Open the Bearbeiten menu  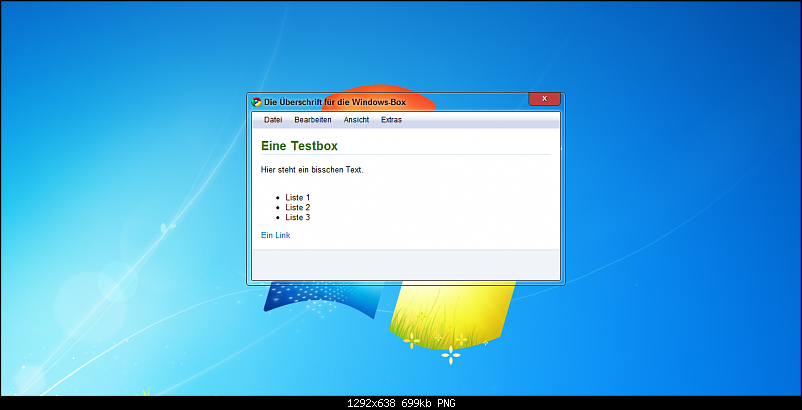[313, 120]
